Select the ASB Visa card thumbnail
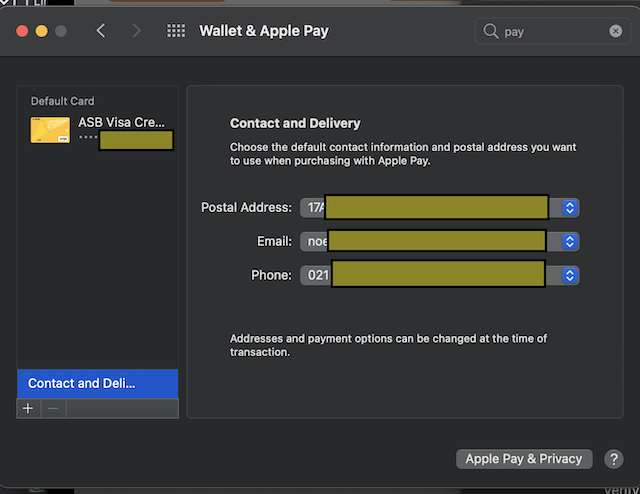The height and width of the screenshot is (494, 640). [50, 130]
